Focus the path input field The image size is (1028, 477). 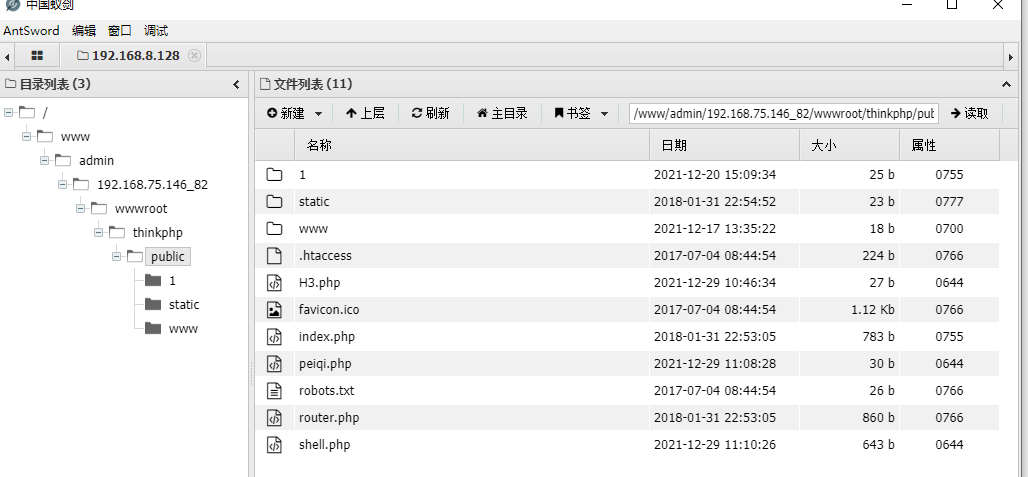tap(783, 113)
